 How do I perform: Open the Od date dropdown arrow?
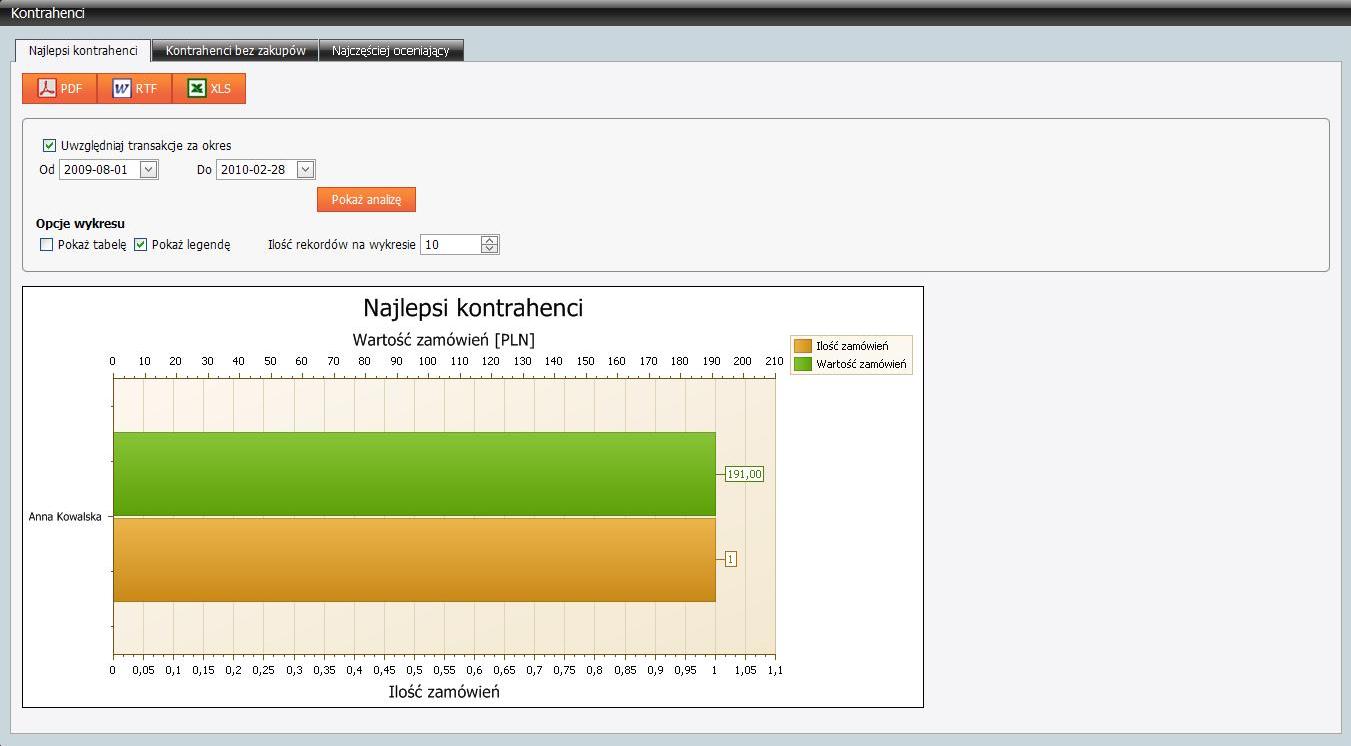coord(148,169)
